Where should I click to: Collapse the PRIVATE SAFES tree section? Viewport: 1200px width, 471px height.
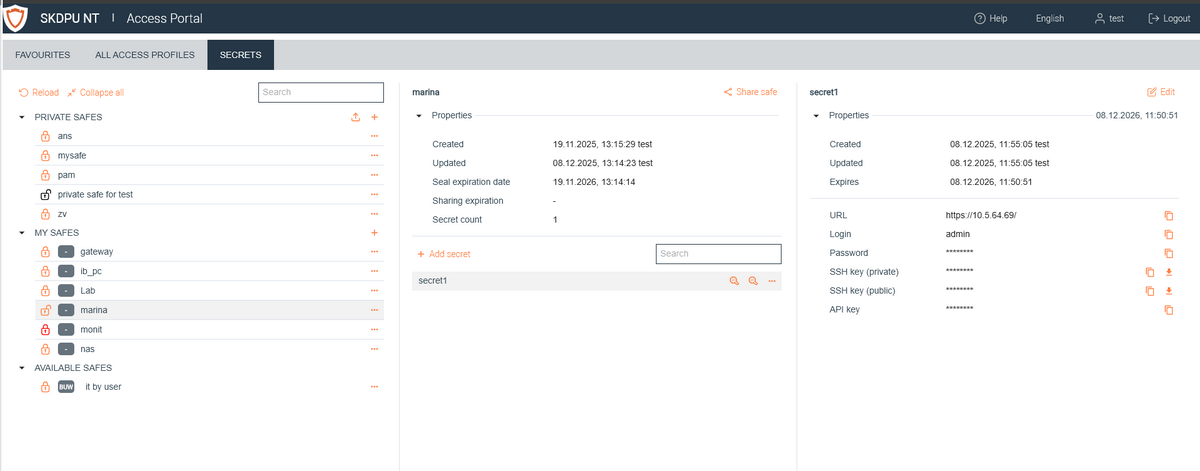(22, 117)
